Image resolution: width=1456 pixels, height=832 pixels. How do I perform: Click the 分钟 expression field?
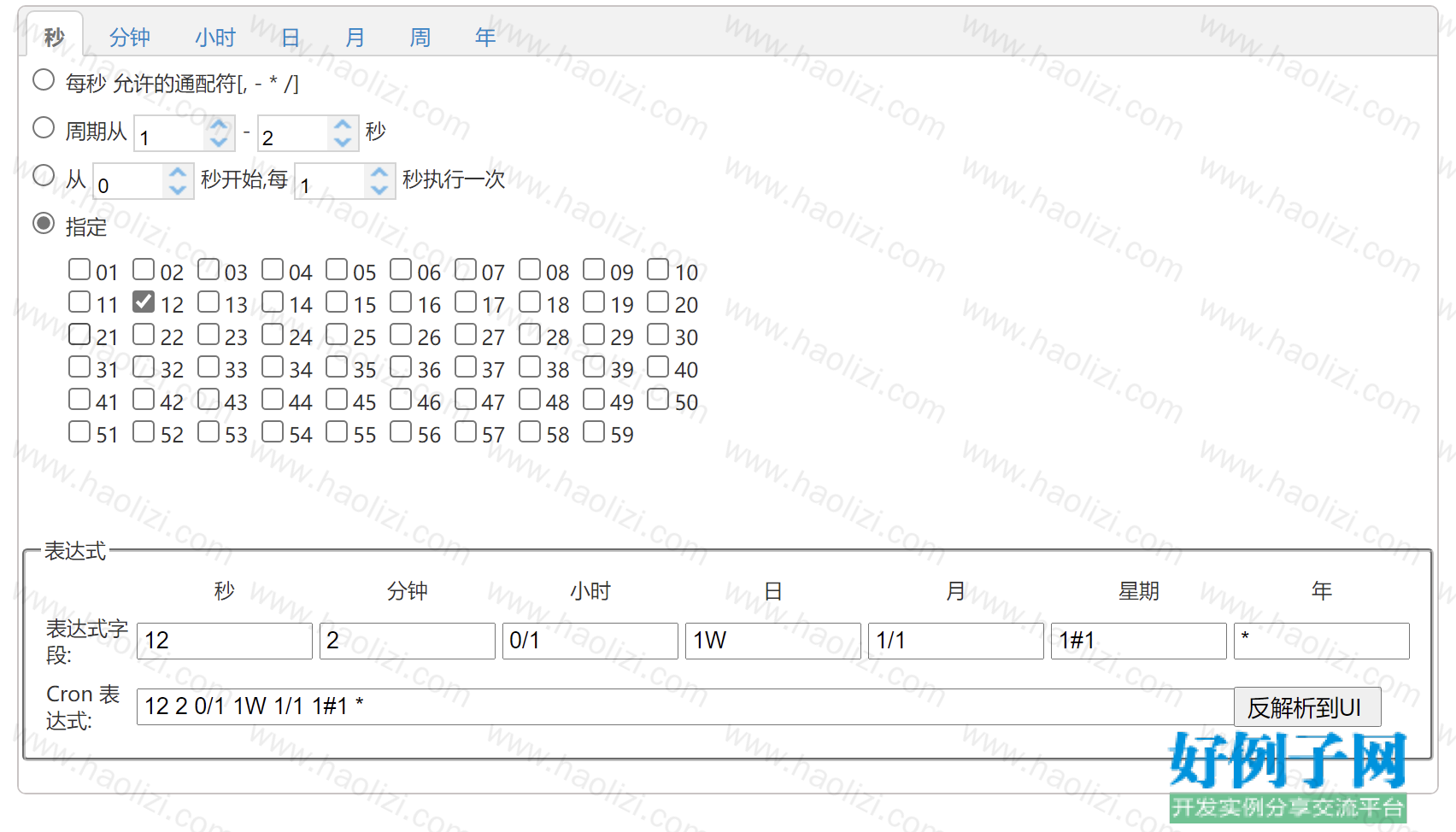pyautogui.click(x=408, y=641)
